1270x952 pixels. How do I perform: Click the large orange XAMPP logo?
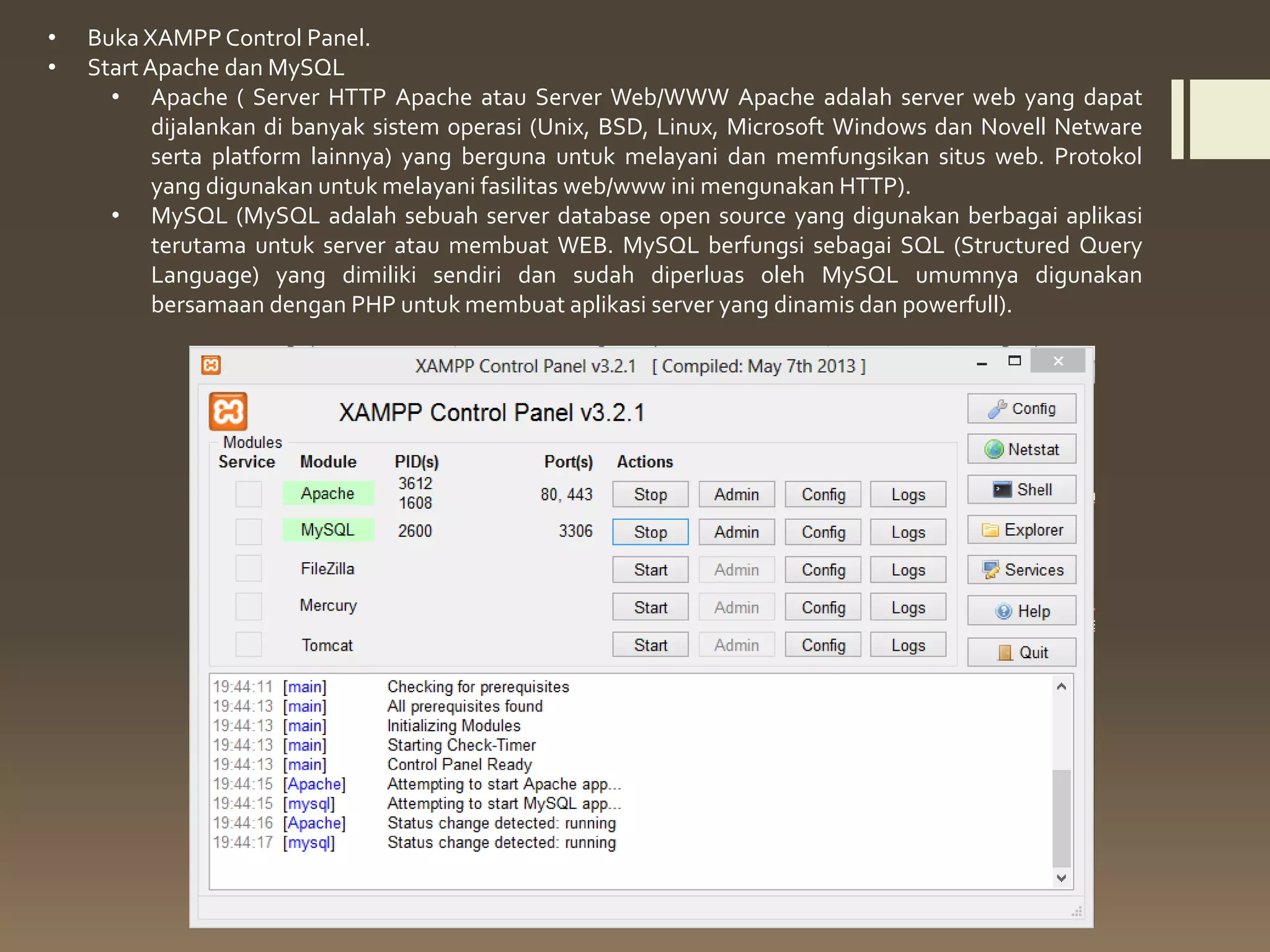pos(228,412)
